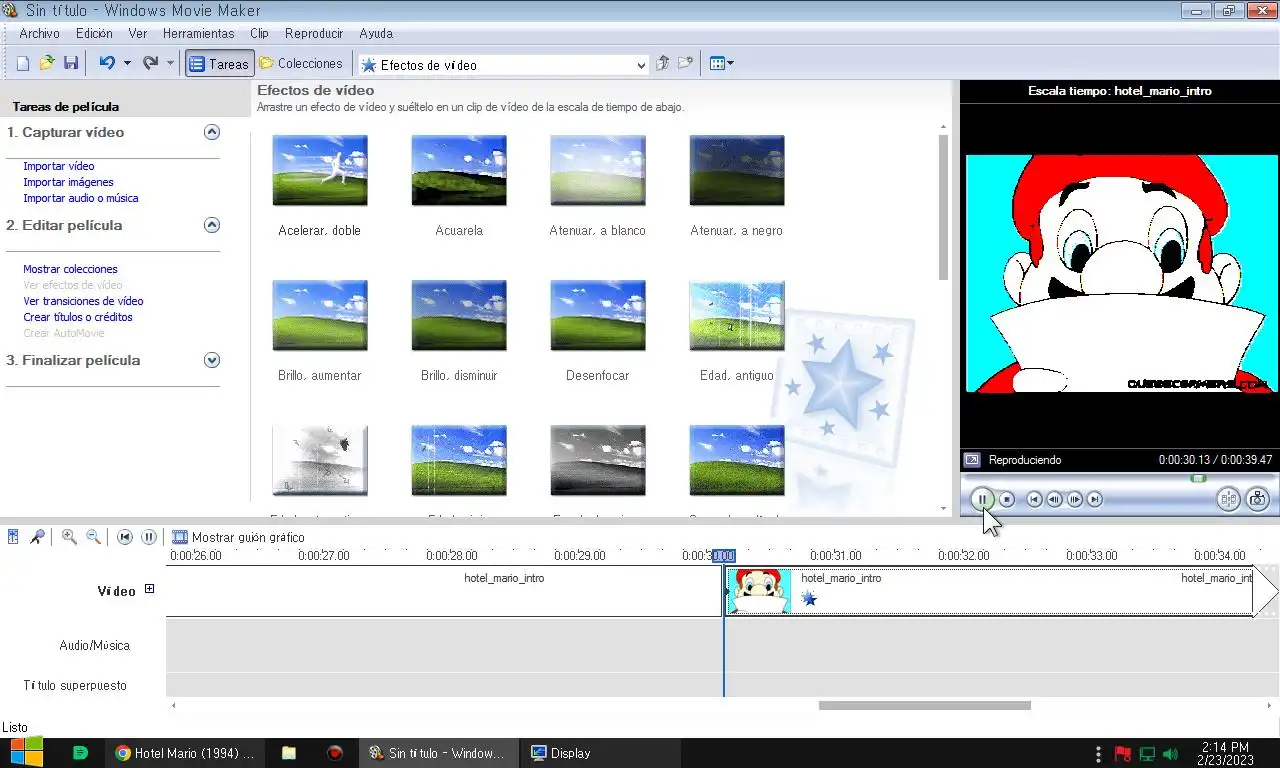This screenshot has height=768, width=1280.
Task: Expand the Video track plus box
Action: [x=150, y=589]
